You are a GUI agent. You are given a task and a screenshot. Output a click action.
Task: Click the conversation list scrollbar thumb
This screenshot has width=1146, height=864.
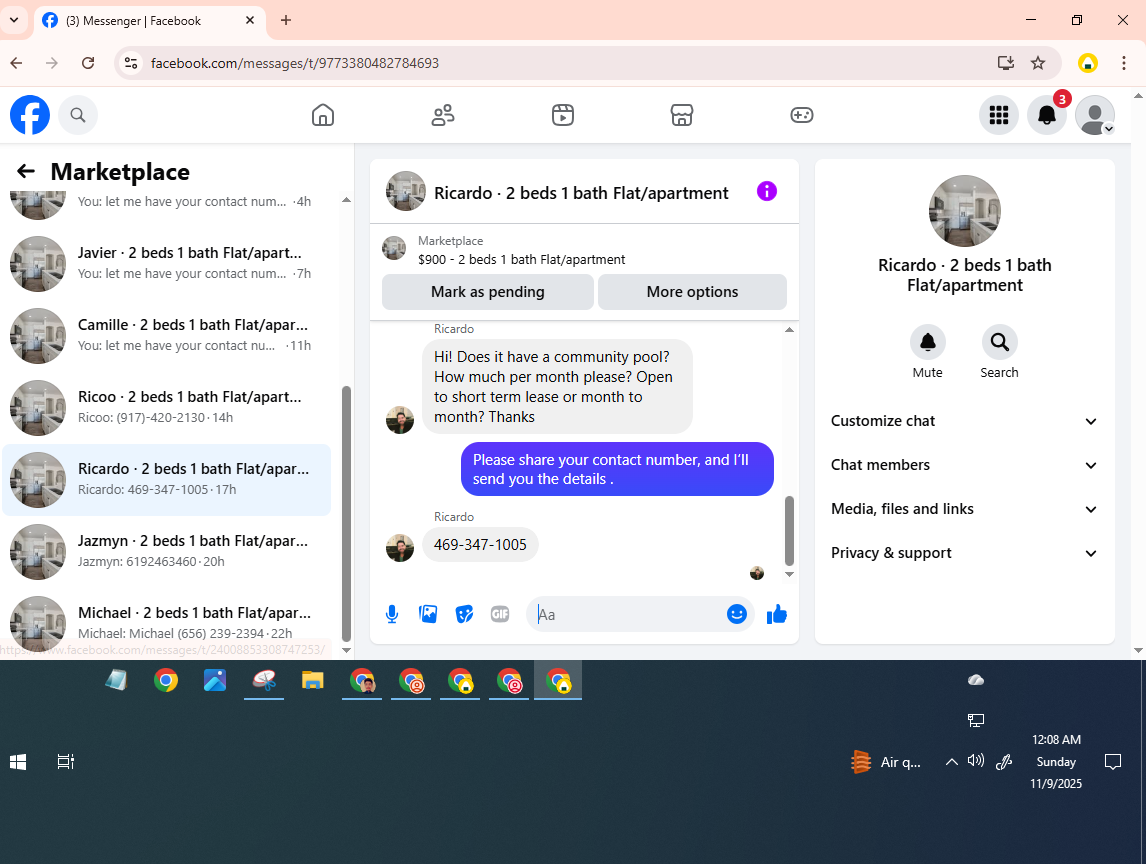346,513
